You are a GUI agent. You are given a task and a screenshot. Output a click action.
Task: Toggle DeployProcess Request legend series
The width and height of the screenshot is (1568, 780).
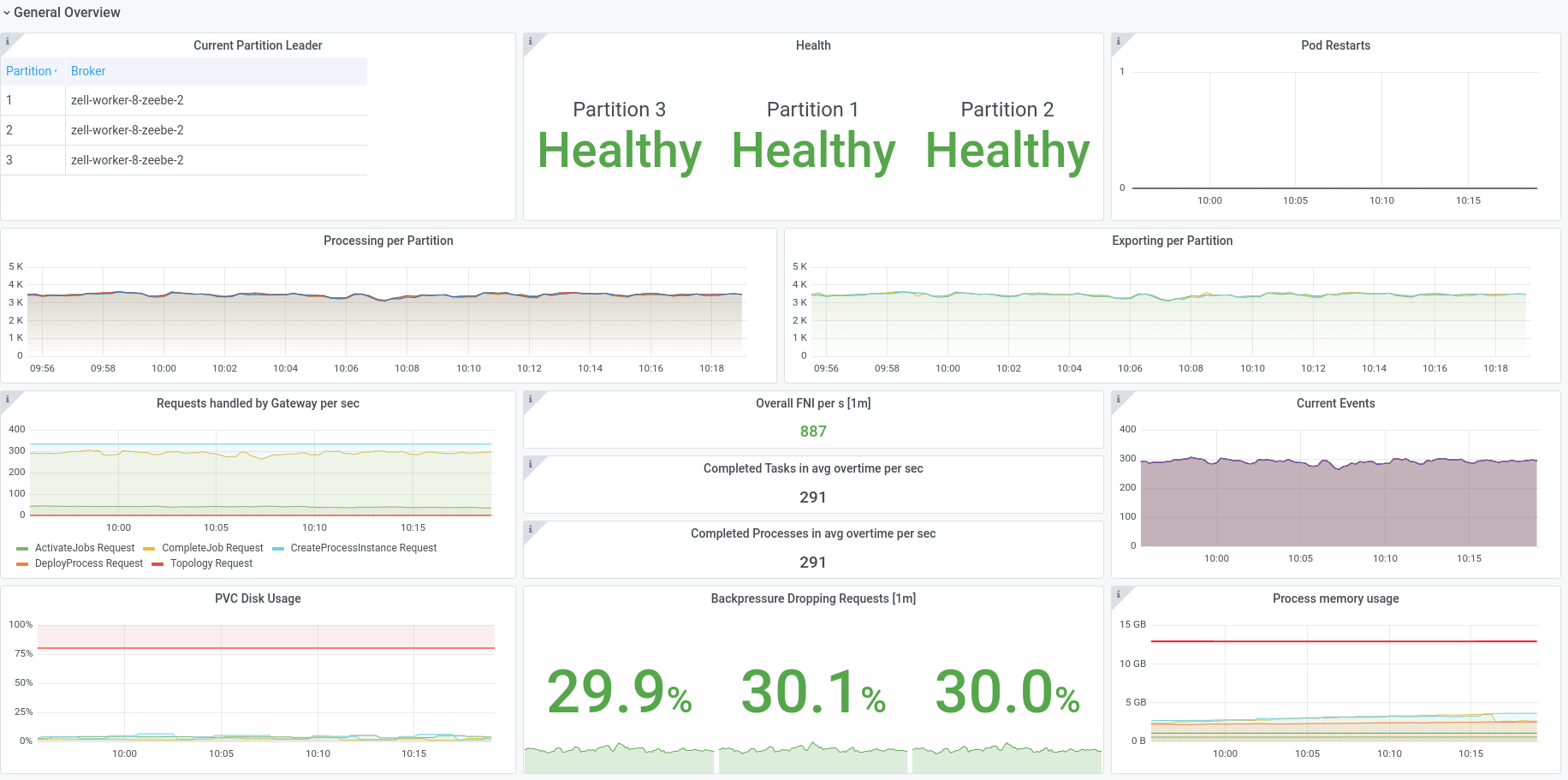point(89,563)
